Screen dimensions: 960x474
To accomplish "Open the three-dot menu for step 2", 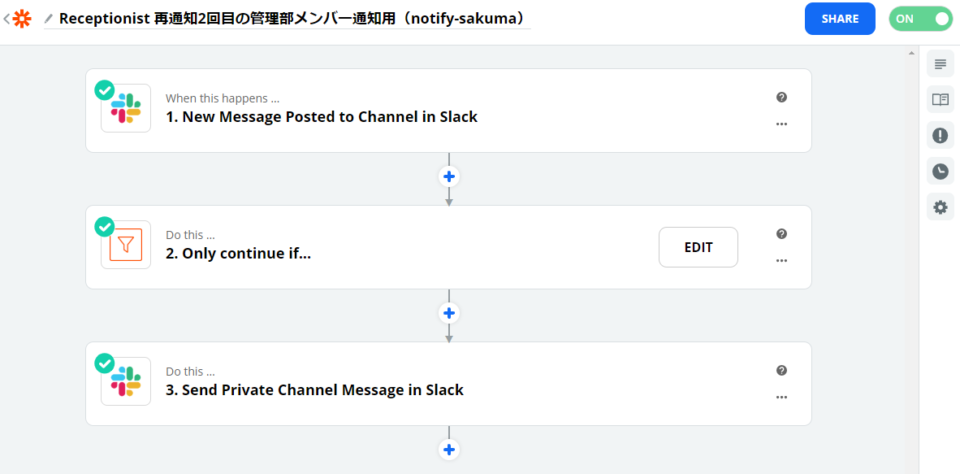I will pyautogui.click(x=781, y=260).
